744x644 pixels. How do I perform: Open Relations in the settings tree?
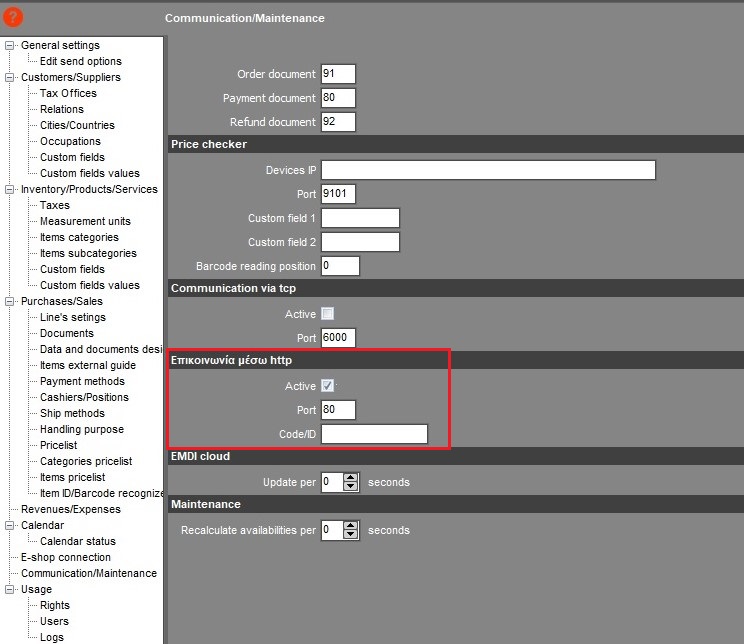point(62,109)
